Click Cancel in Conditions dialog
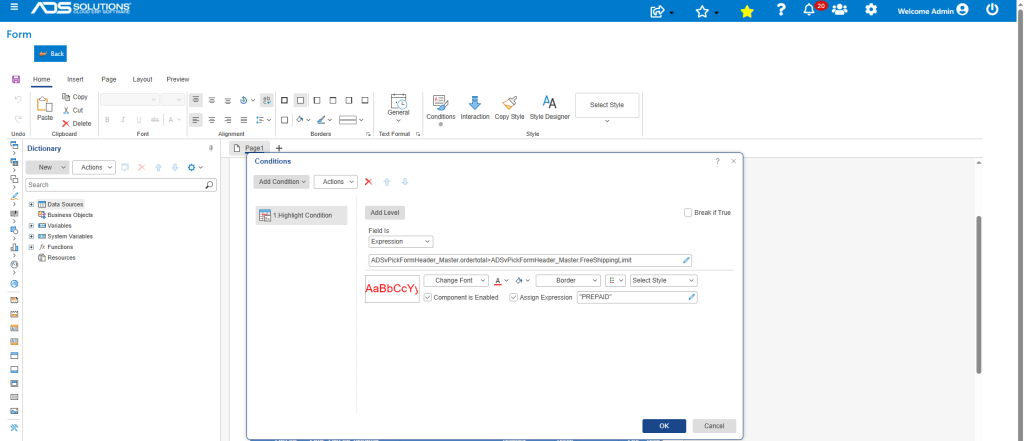This screenshot has width=1024, height=441. pyautogui.click(x=714, y=426)
